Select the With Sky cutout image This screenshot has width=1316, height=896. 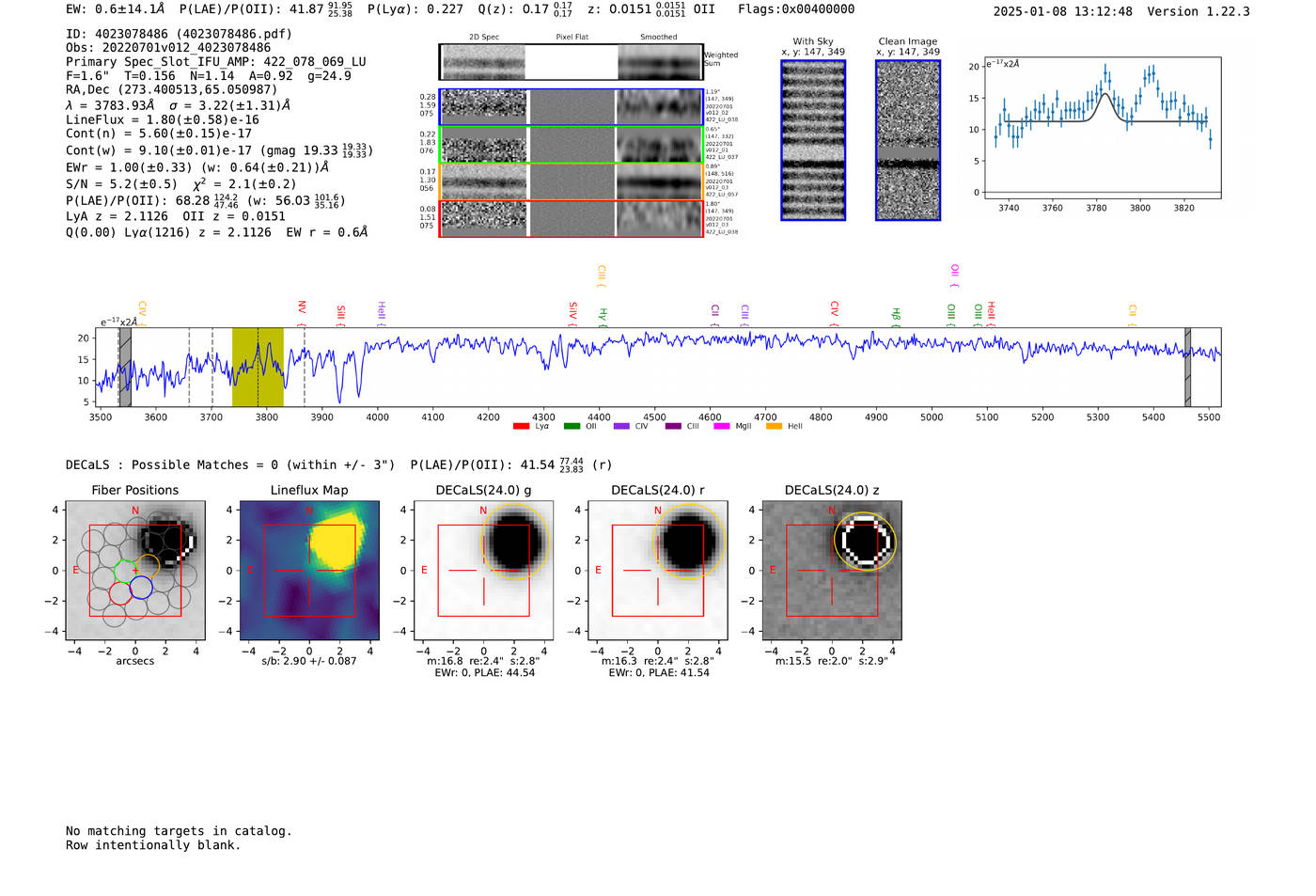click(813, 140)
